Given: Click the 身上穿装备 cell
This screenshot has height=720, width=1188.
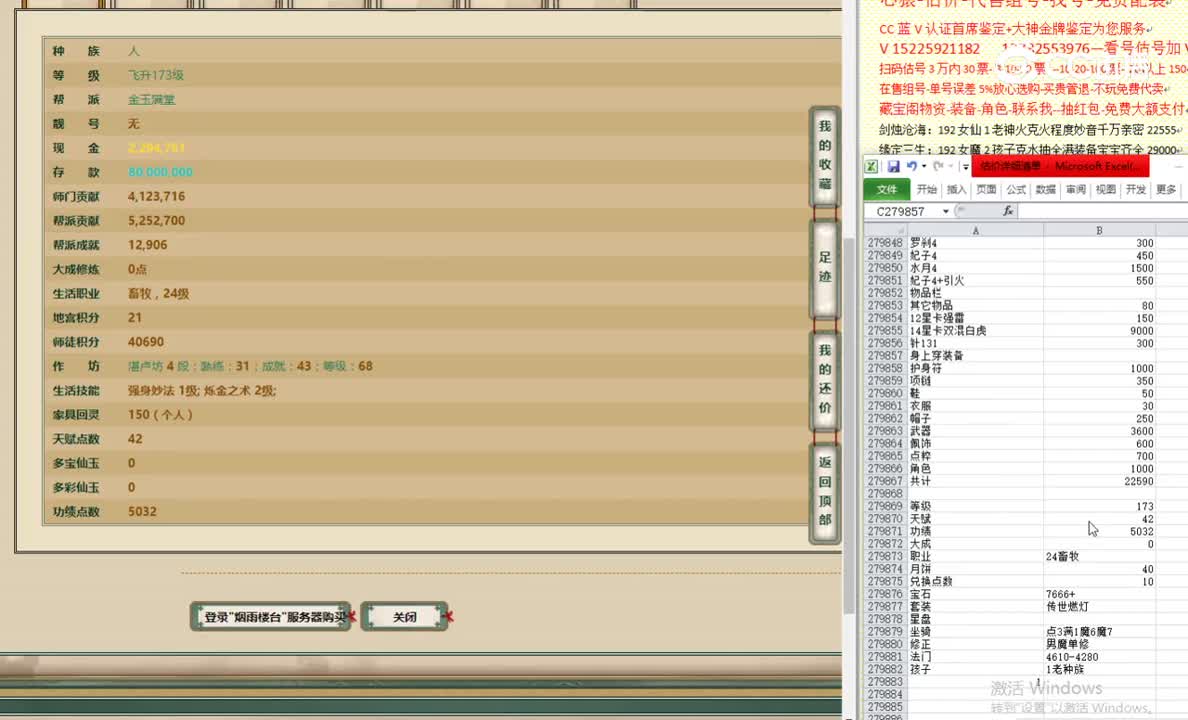Looking at the screenshot, I should point(975,355).
